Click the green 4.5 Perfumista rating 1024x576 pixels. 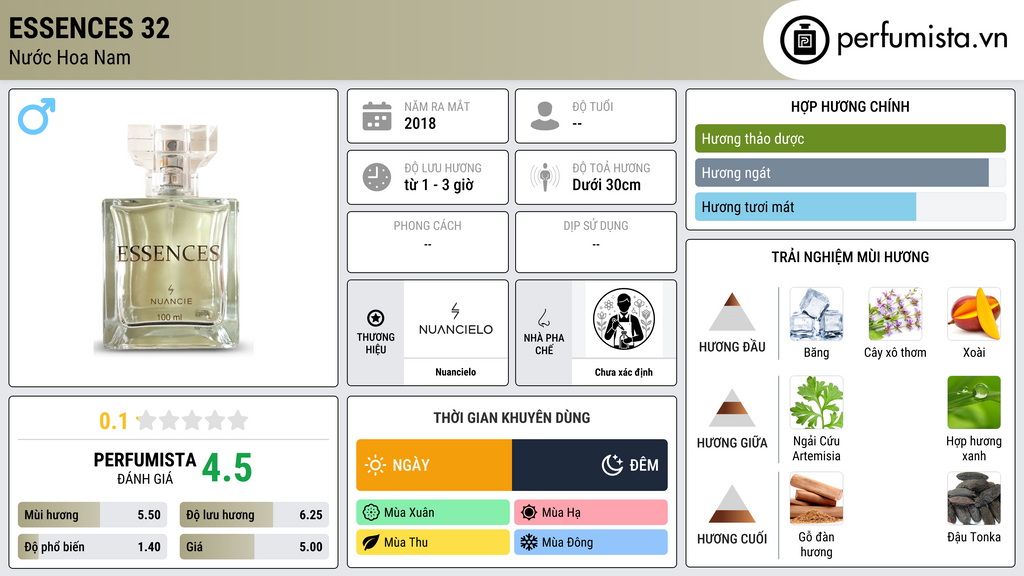[x=227, y=468]
